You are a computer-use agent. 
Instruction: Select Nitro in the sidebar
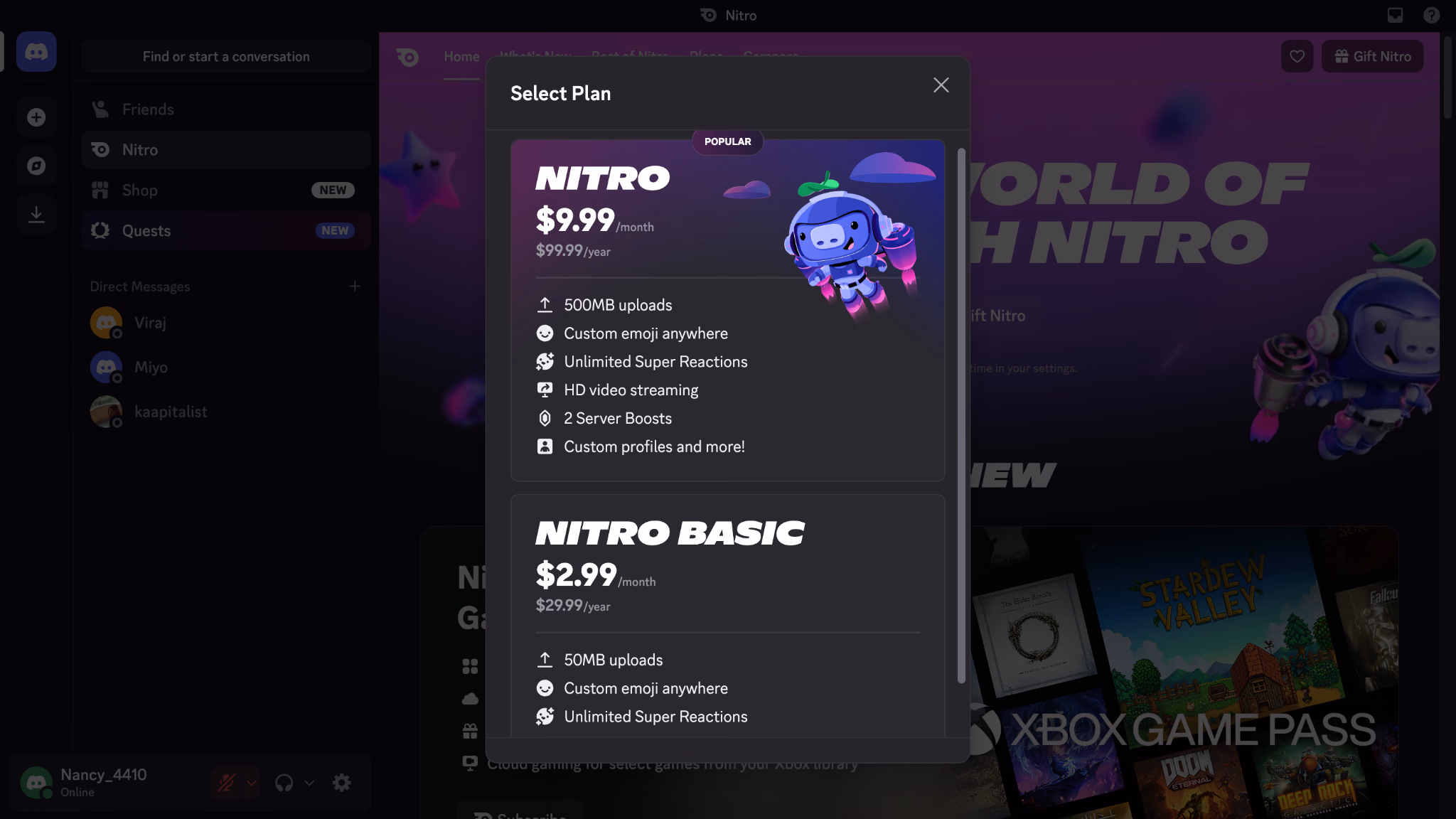coord(226,150)
